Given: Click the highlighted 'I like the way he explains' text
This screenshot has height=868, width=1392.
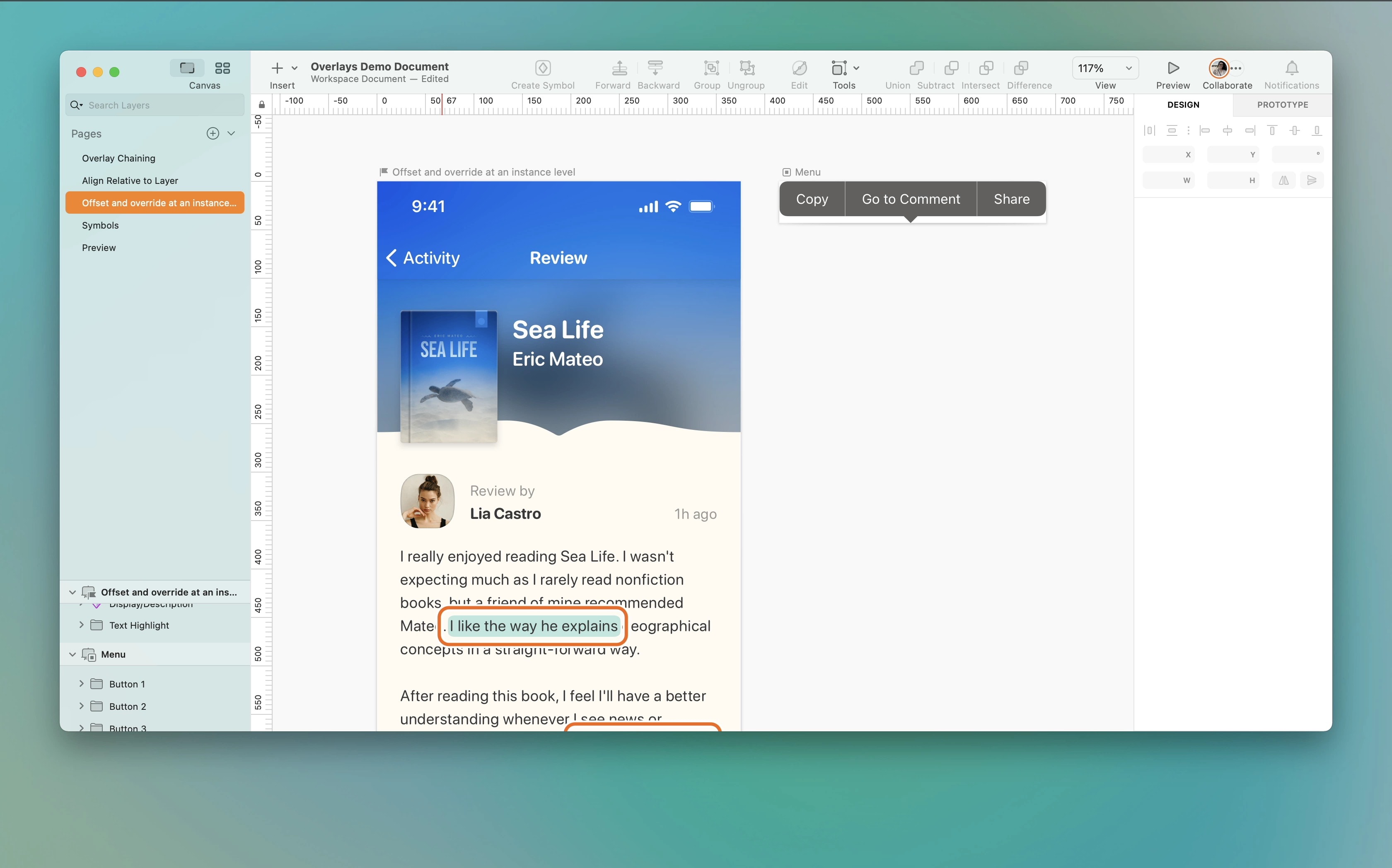Looking at the screenshot, I should pyautogui.click(x=534, y=626).
